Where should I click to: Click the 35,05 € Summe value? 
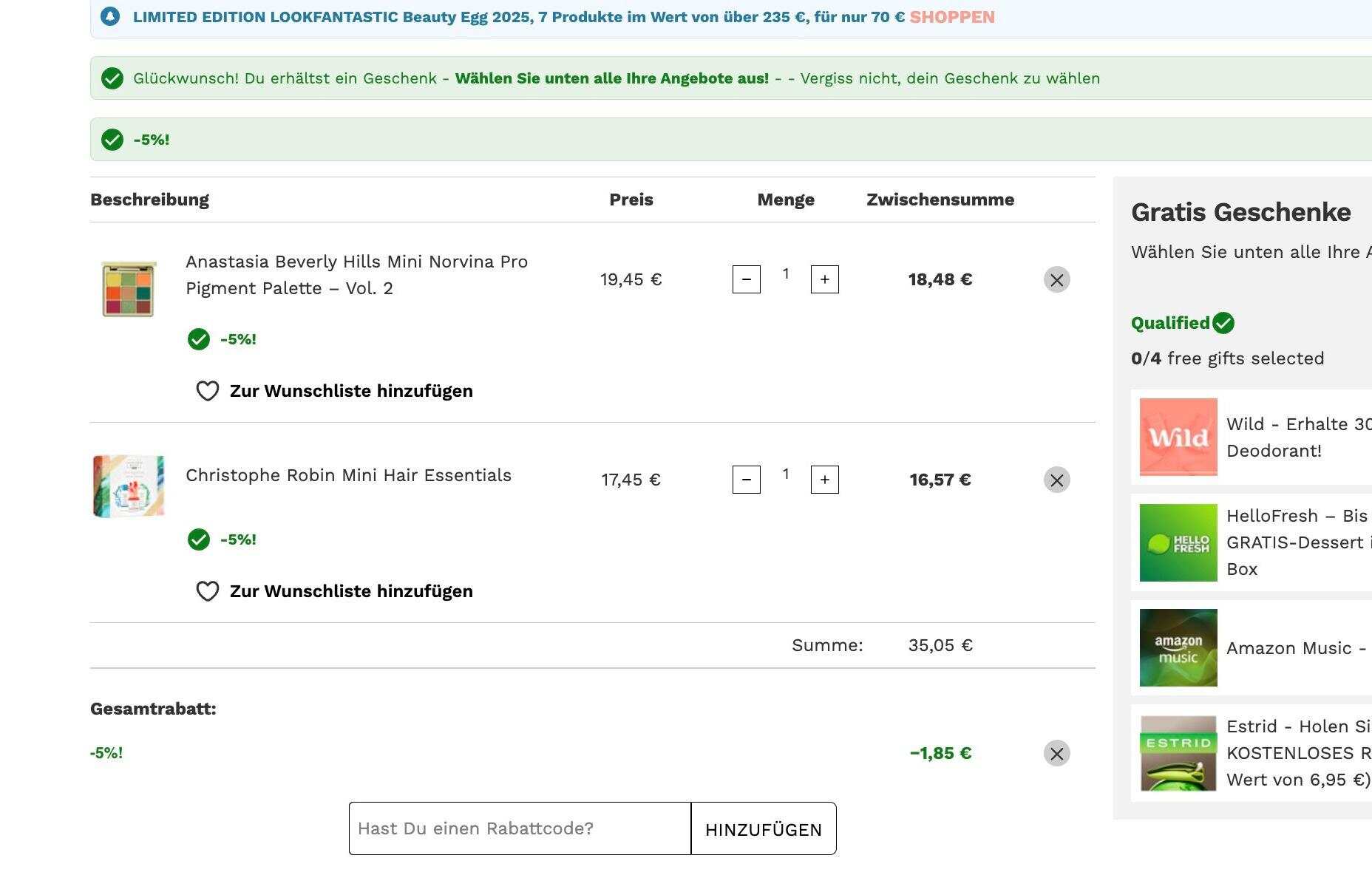click(x=940, y=645)
